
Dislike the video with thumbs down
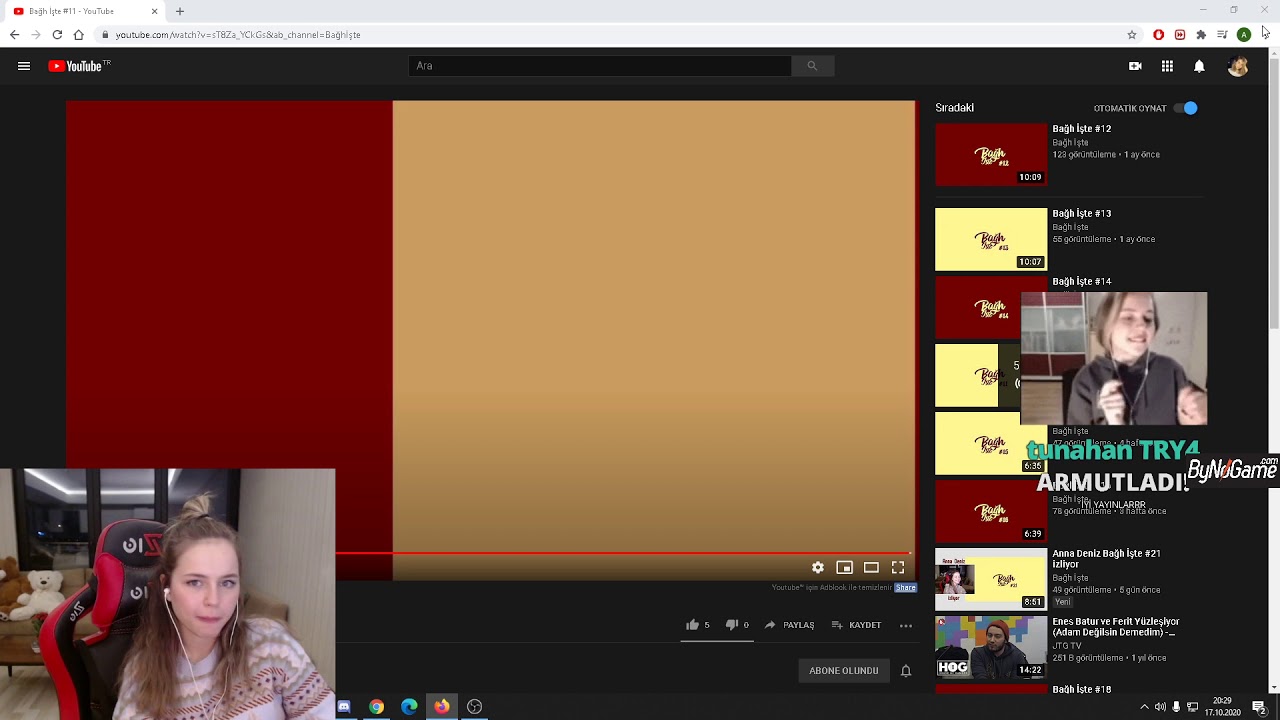pos(731,625)
